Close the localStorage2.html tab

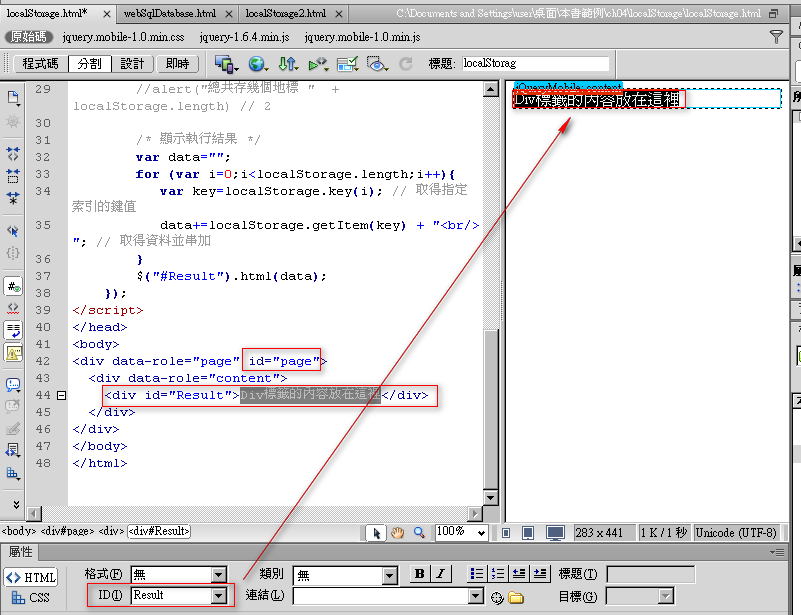[x=339, y=14]
